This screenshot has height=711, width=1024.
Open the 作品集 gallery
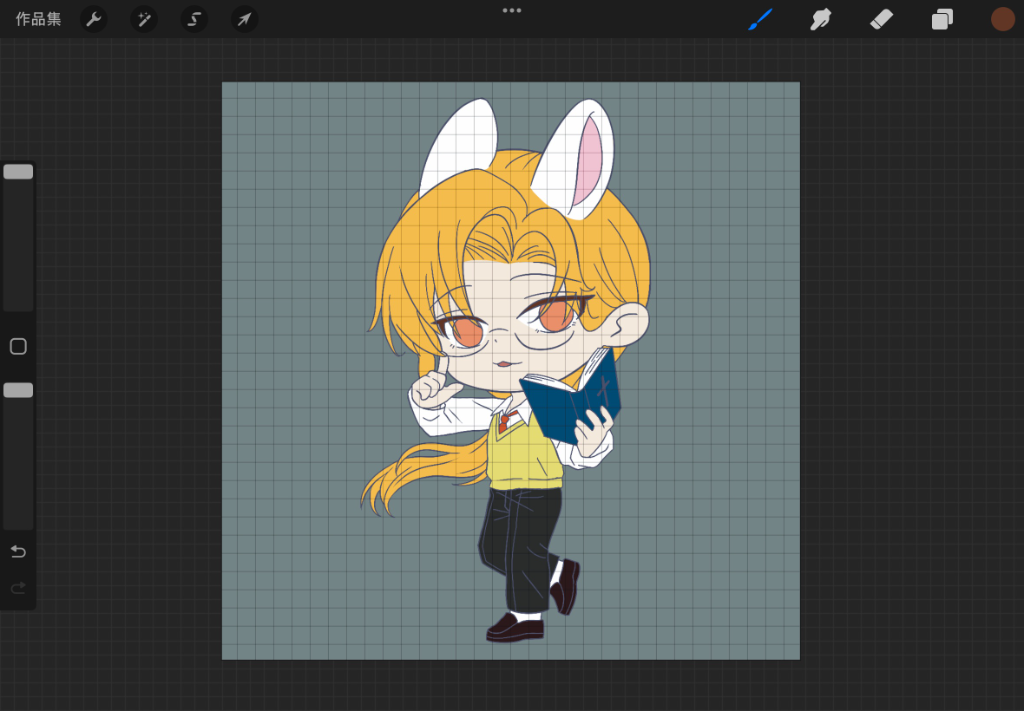pos(38,19)
